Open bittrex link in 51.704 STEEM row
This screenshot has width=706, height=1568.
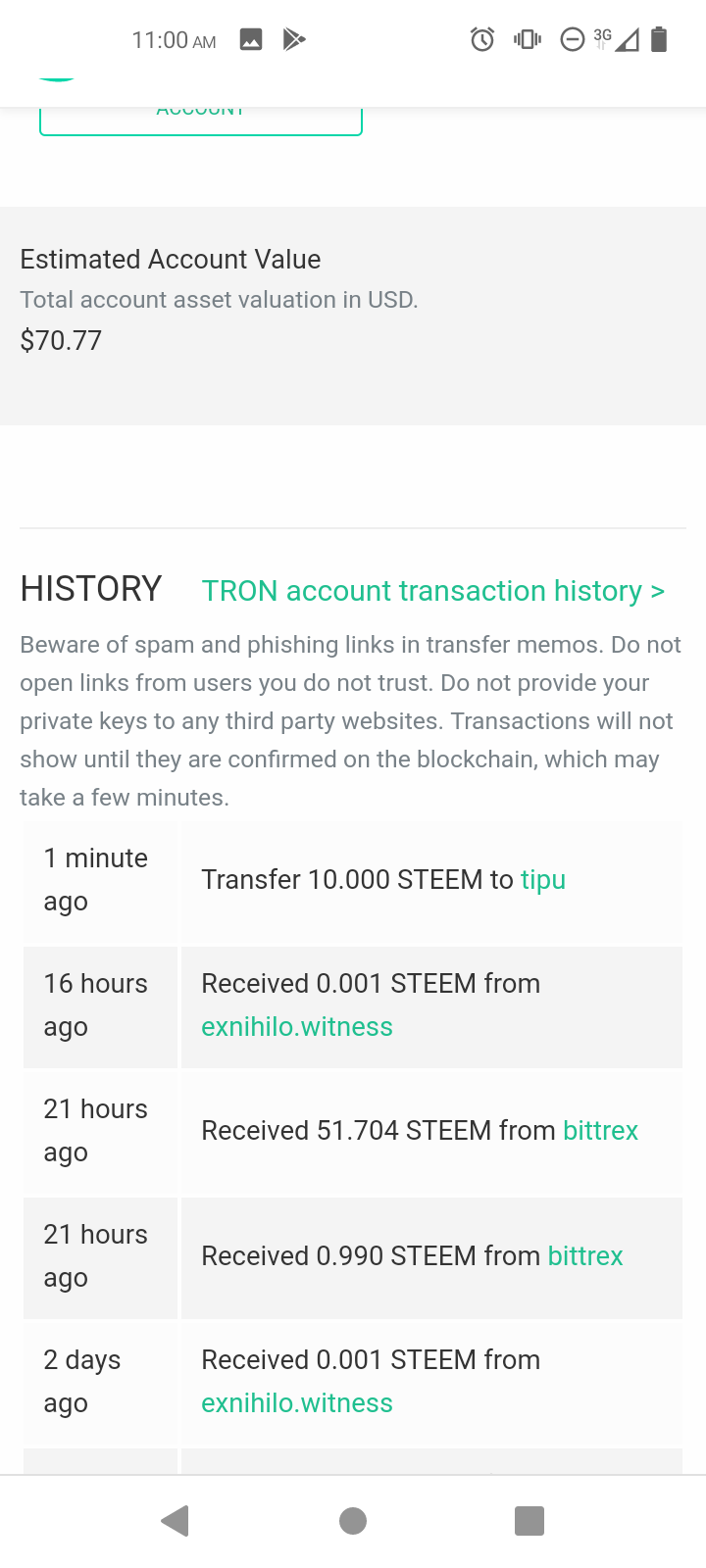(x=601, y=1130)
